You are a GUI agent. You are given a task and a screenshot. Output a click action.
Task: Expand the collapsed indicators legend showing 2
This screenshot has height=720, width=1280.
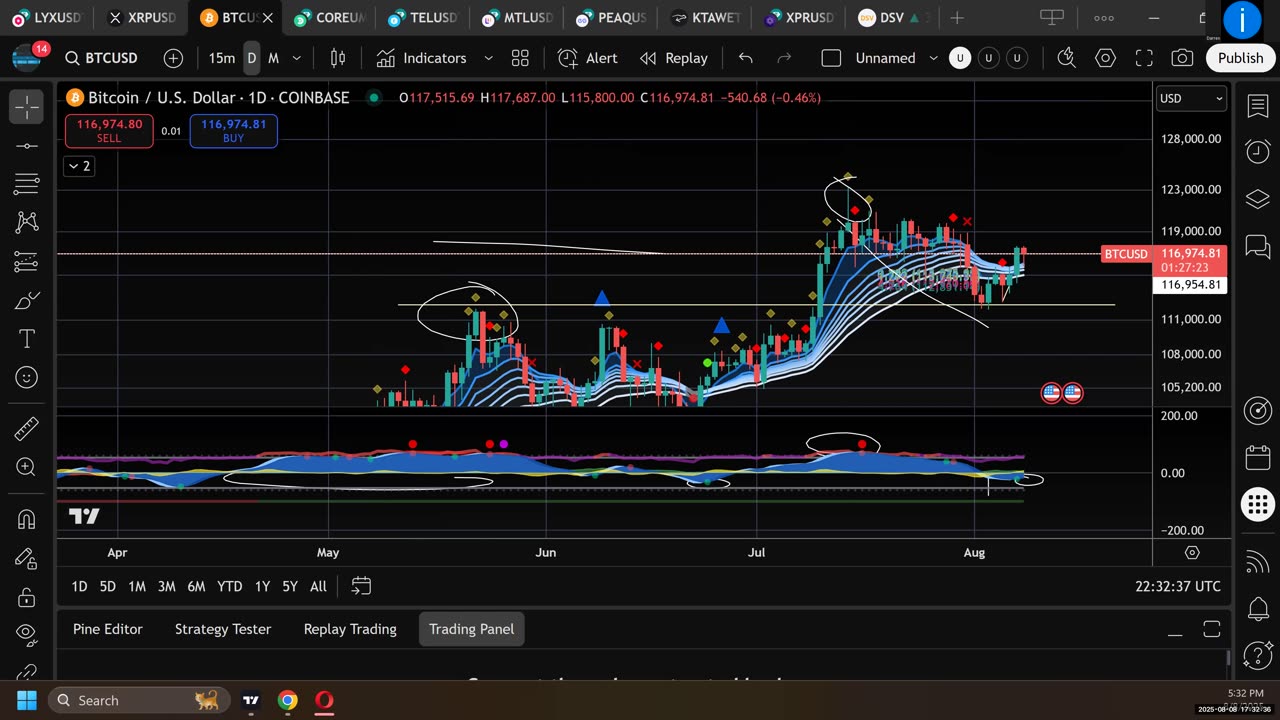click(x=80, y=166)
